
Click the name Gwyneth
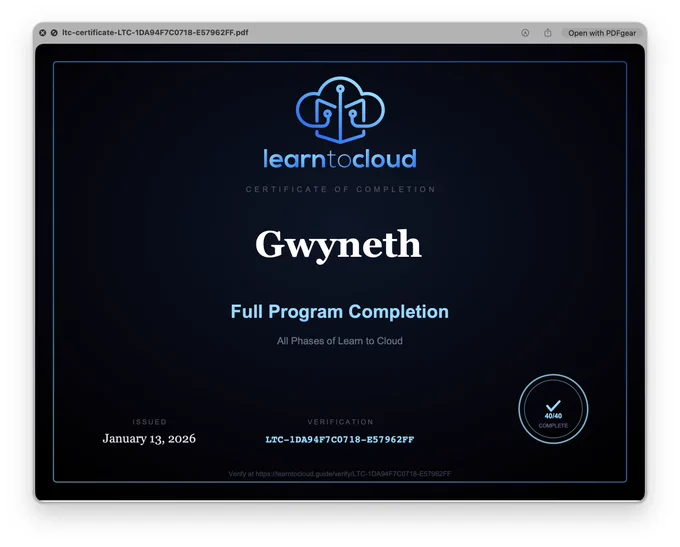[x=338, y=245]
